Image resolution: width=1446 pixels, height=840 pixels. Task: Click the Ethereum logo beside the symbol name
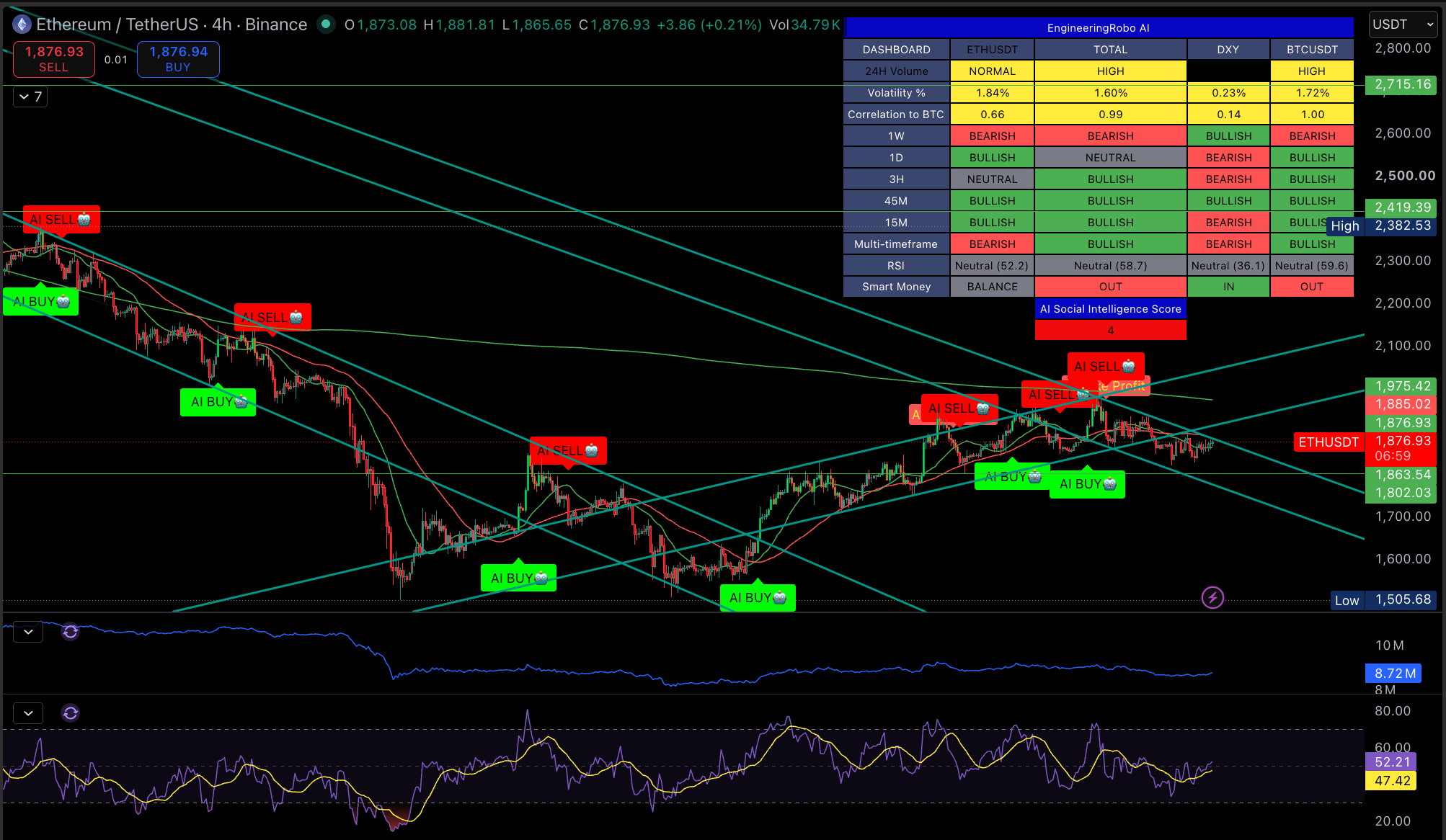pyautogui.click(x=22, y=24)
